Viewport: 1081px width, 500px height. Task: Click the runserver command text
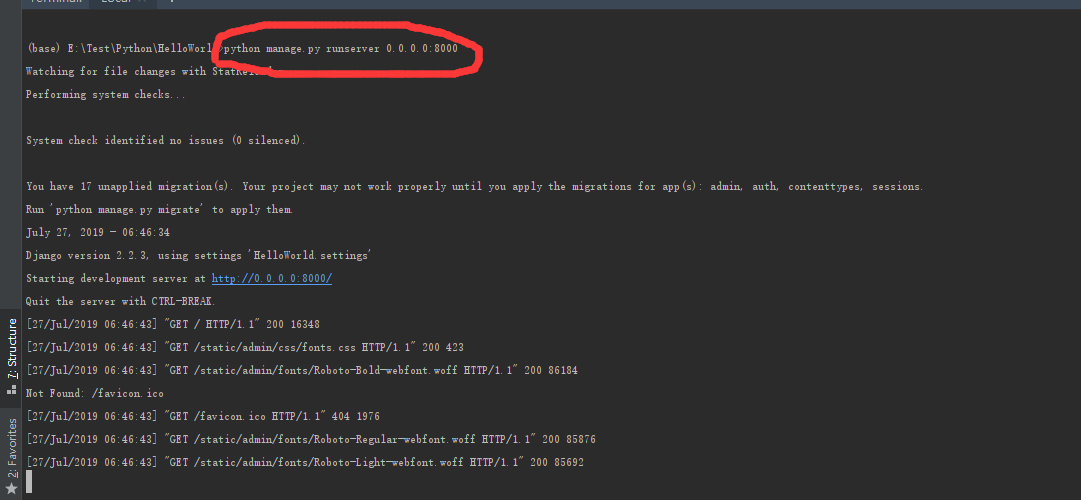point(342,49)
